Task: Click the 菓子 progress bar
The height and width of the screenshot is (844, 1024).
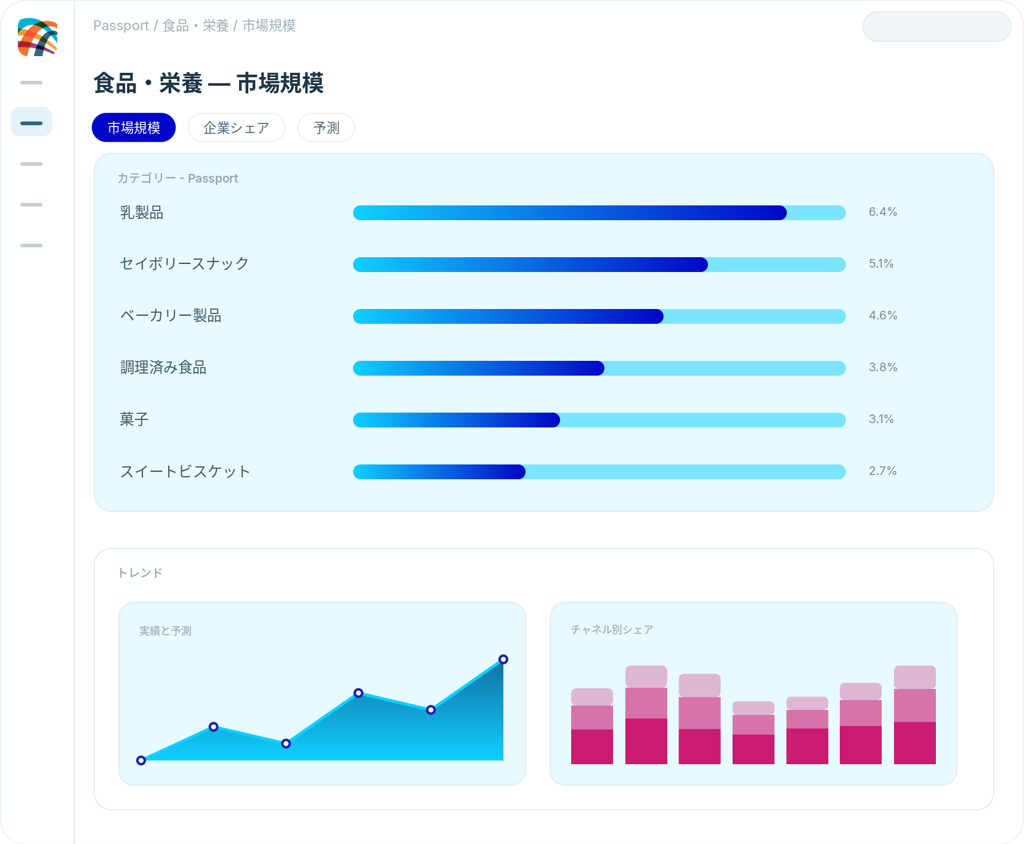Action: (599, 420)
